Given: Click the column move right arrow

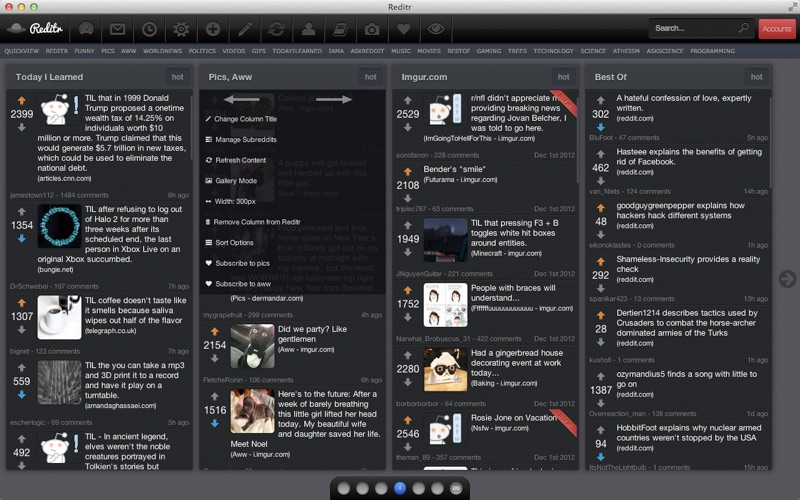Looking at the screenshot, I should [x=334, y=99].
